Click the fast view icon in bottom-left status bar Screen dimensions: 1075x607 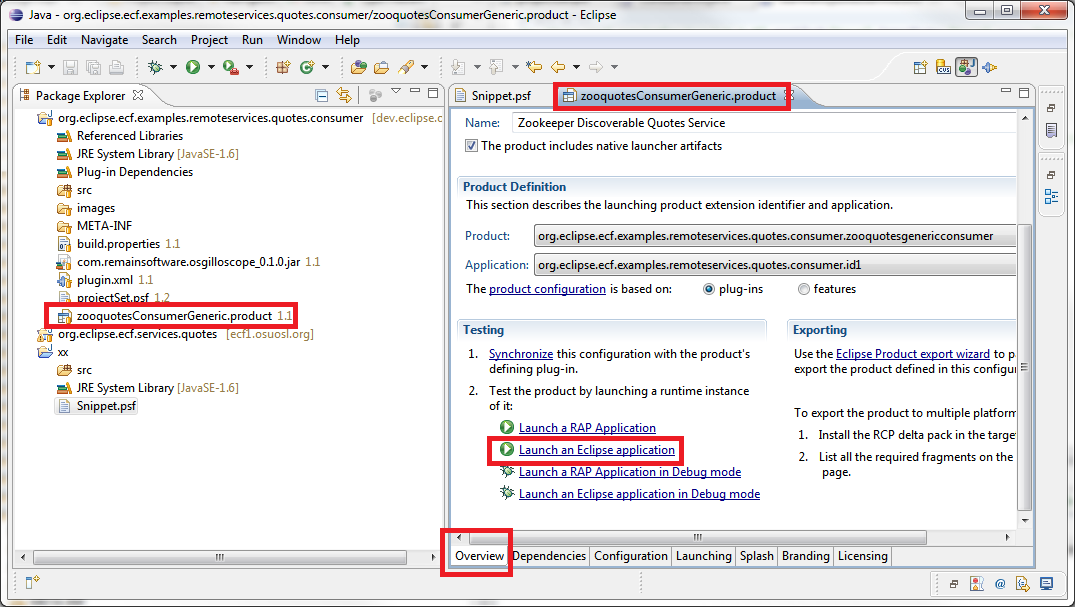pyautogui.click(x=32, y=582)
